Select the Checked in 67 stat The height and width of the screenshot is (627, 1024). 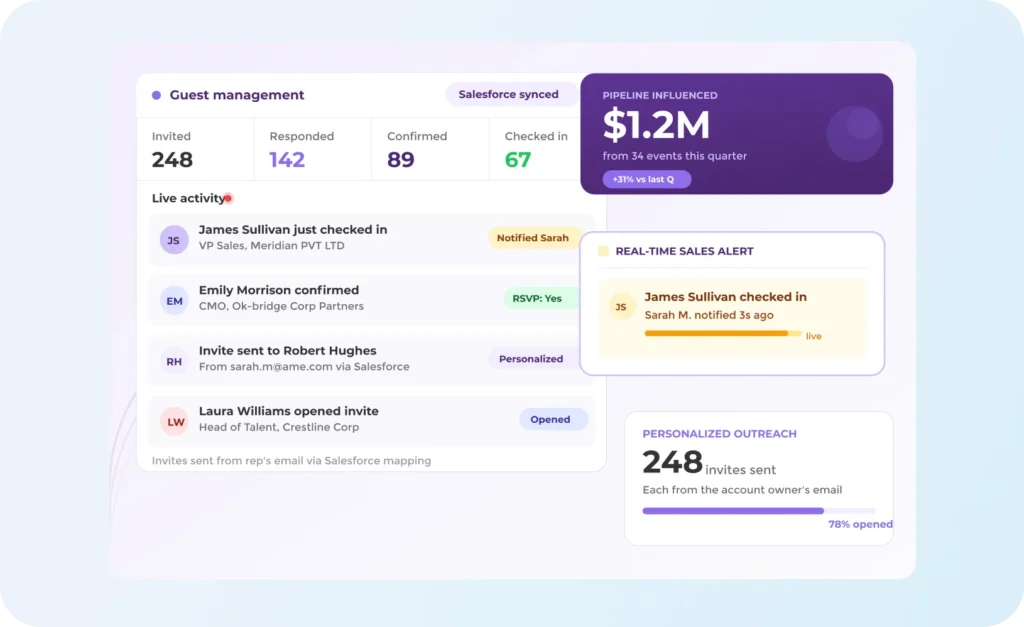[536, 150]
